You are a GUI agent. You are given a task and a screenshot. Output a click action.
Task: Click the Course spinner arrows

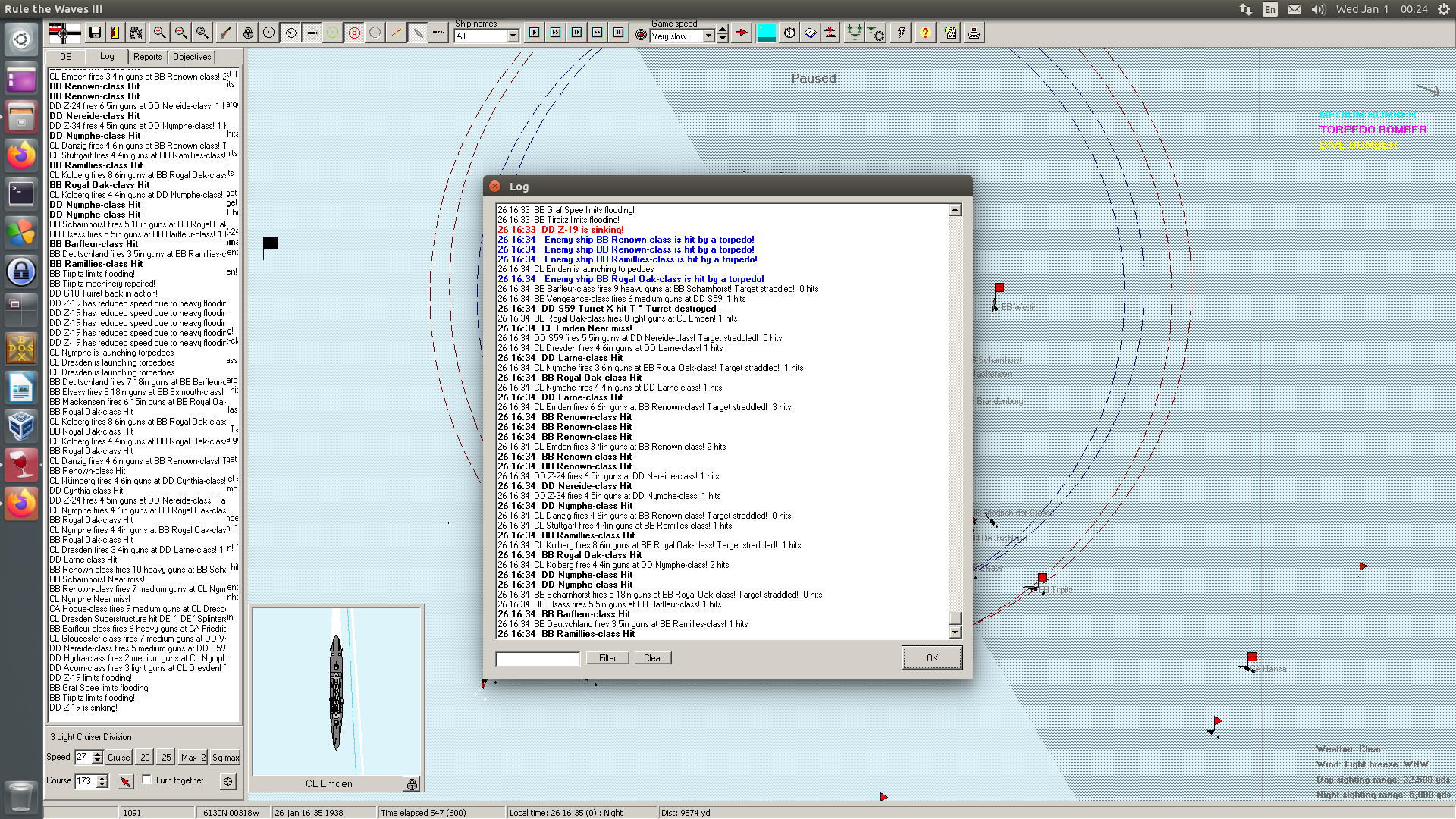(x=102, y=781)
